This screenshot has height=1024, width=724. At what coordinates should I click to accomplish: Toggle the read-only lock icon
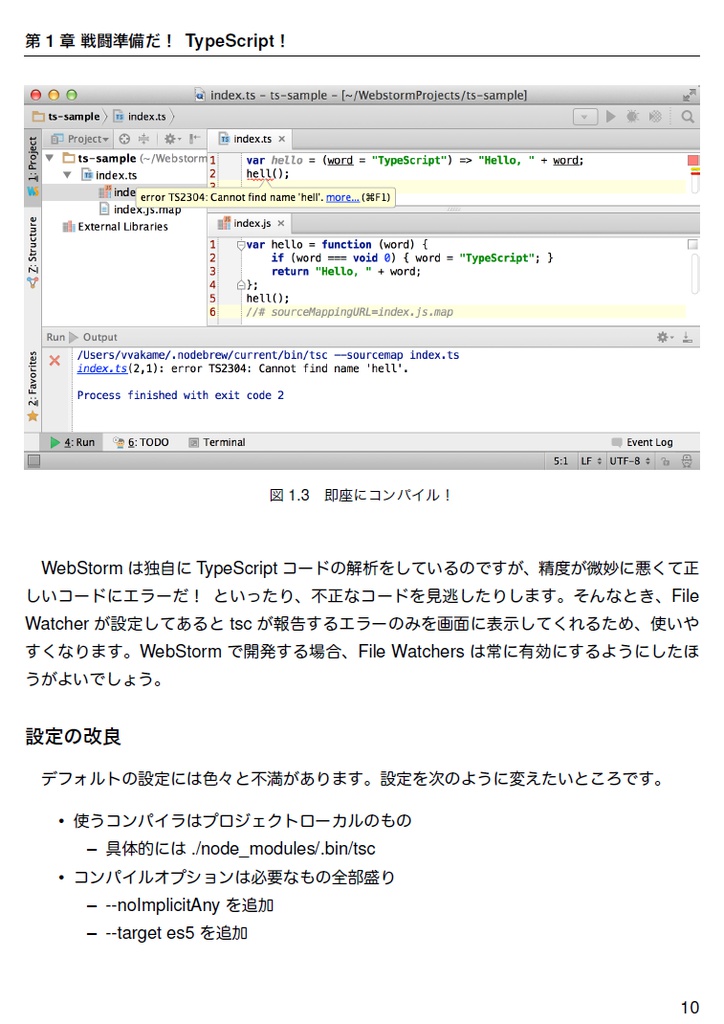pyautogui.click(x=665, y=461)
